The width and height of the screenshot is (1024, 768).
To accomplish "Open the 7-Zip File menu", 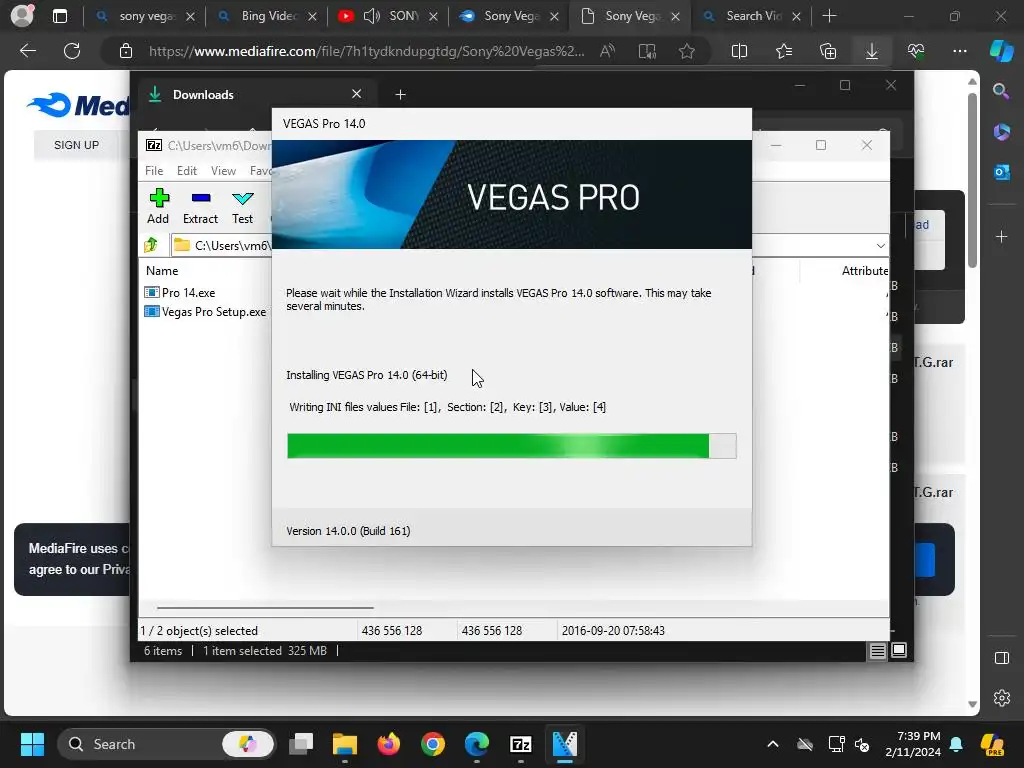I will (x=154, y=170).
